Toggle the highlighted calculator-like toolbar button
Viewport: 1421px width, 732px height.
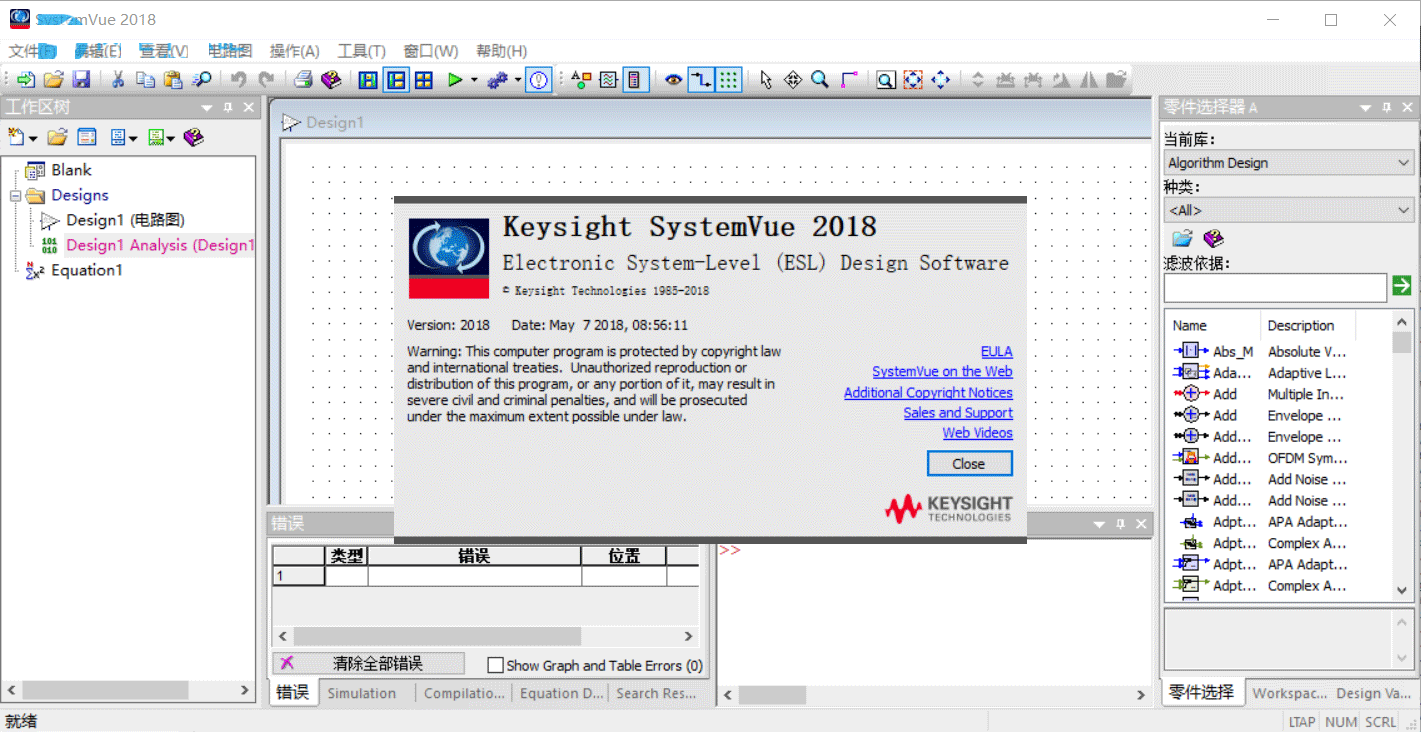635,80
